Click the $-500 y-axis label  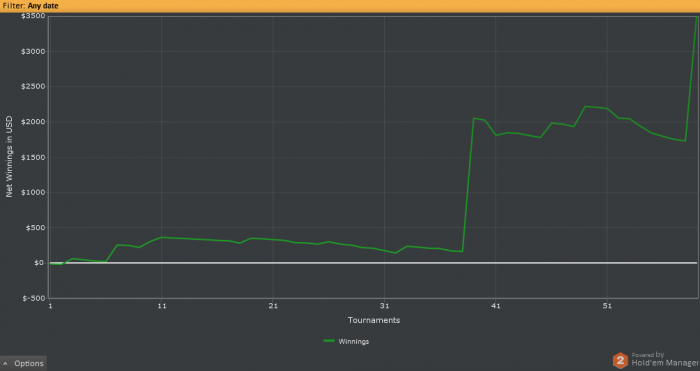click(x=34, y=298)
